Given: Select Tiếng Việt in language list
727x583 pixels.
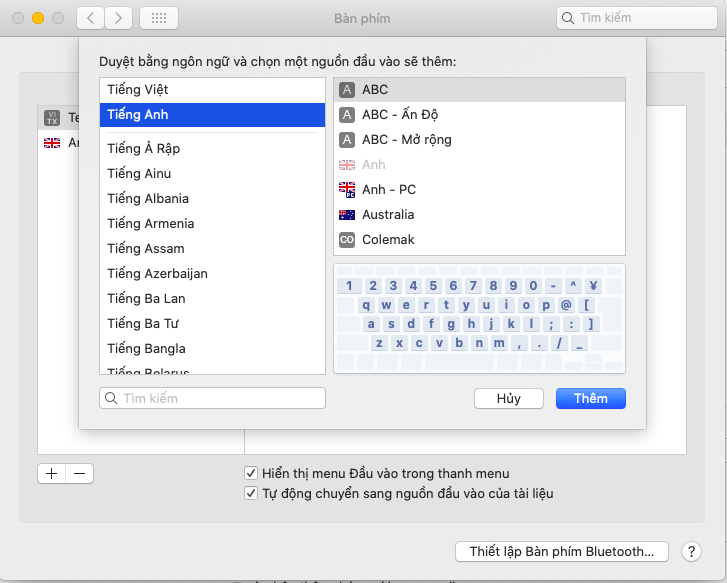Looking at the screenshot, I should (212, 90).
